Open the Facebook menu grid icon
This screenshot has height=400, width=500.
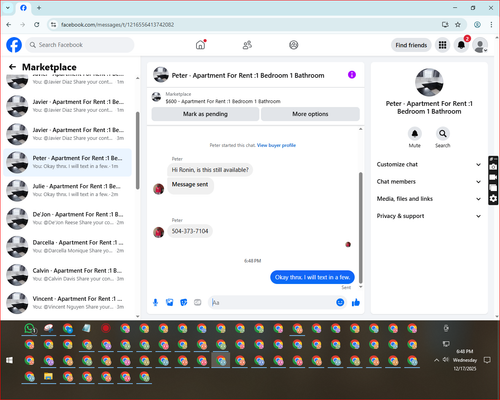(442, 45)
